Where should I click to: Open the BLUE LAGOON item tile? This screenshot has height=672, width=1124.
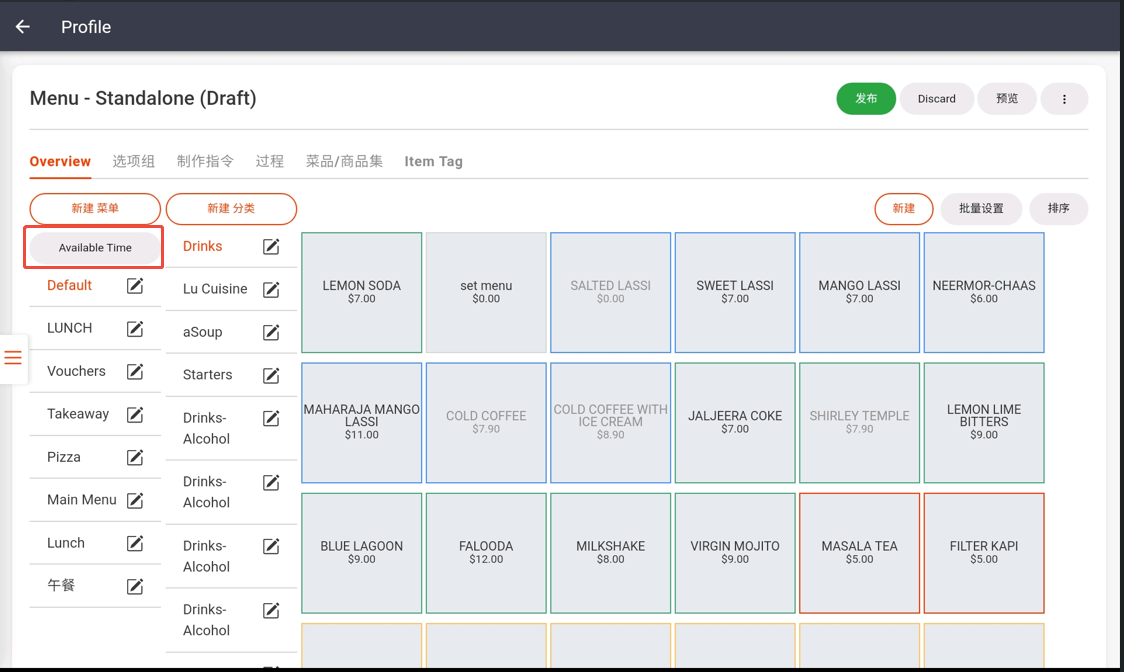(x=361, y=553)
